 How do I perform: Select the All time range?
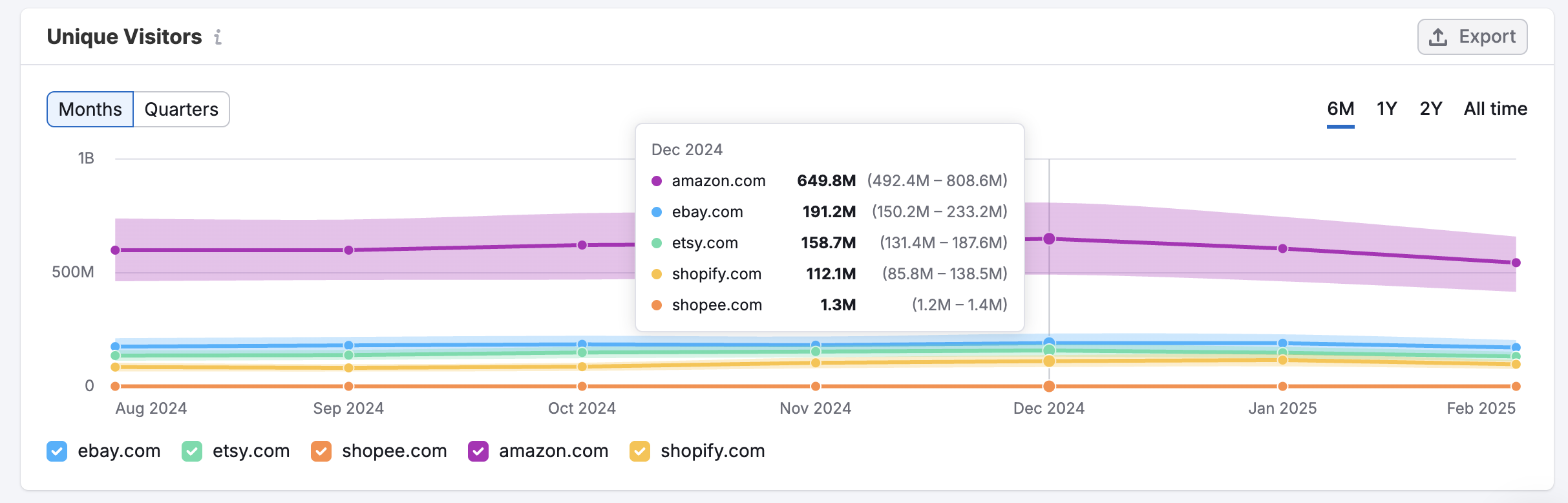tap(1495, 109)
